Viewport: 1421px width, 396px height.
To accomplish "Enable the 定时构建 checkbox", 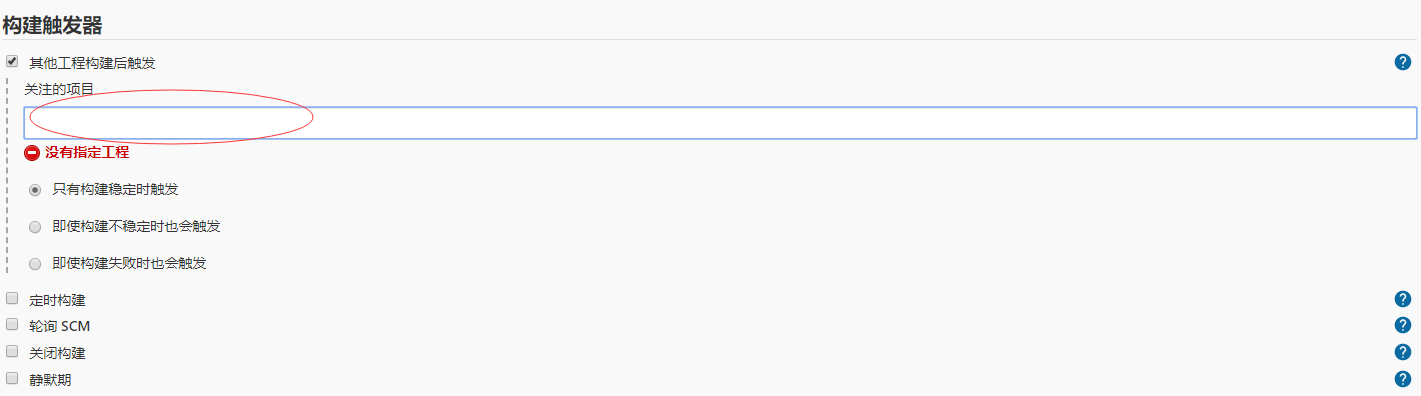I will click(x=12, y=298).
